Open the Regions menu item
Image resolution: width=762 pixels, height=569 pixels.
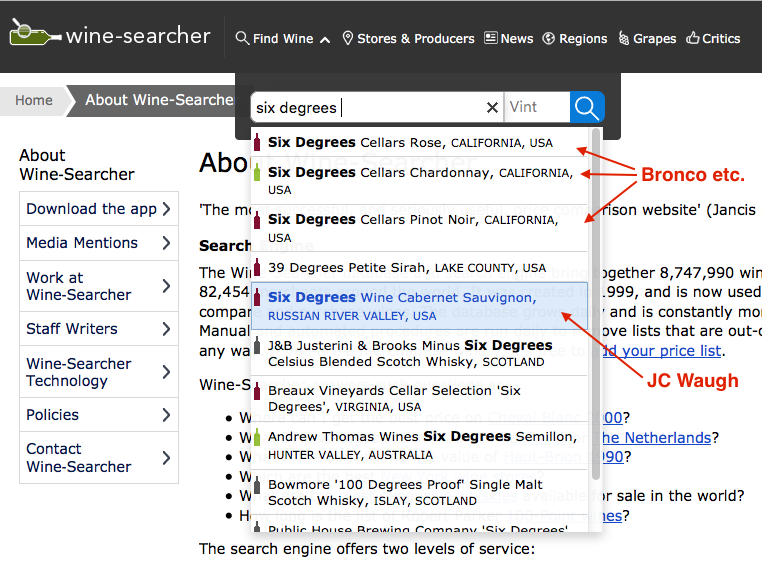[x=575, y=38]
